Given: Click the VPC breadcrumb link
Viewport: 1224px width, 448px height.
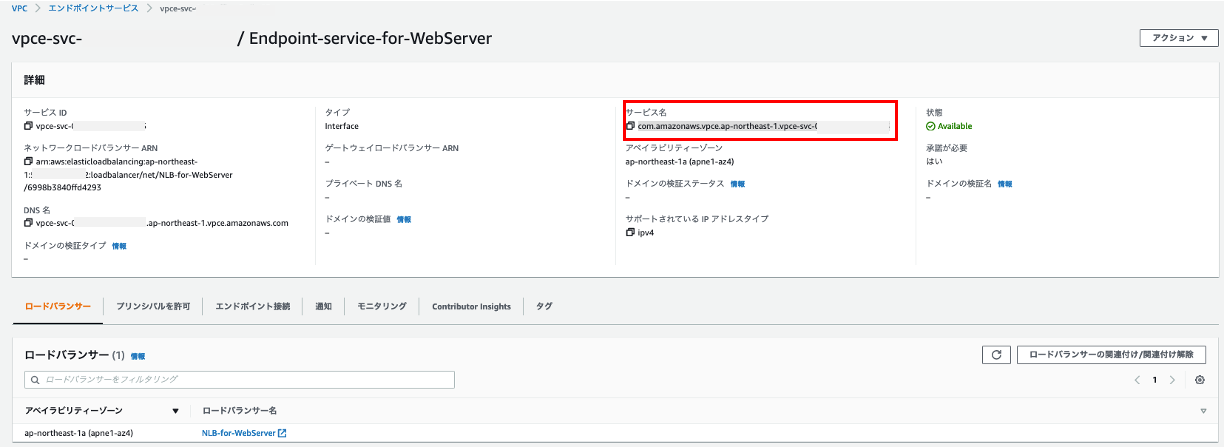Looking at the screenshot, I should (x=19, y=8).
